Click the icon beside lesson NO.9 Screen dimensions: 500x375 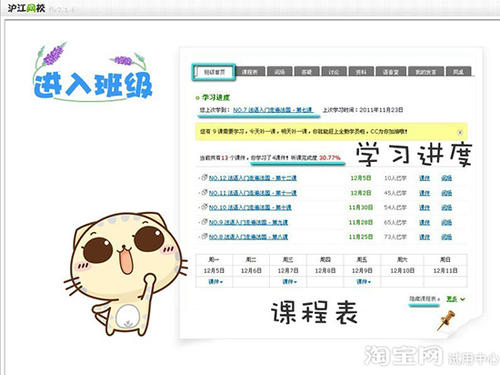[204, 222]
